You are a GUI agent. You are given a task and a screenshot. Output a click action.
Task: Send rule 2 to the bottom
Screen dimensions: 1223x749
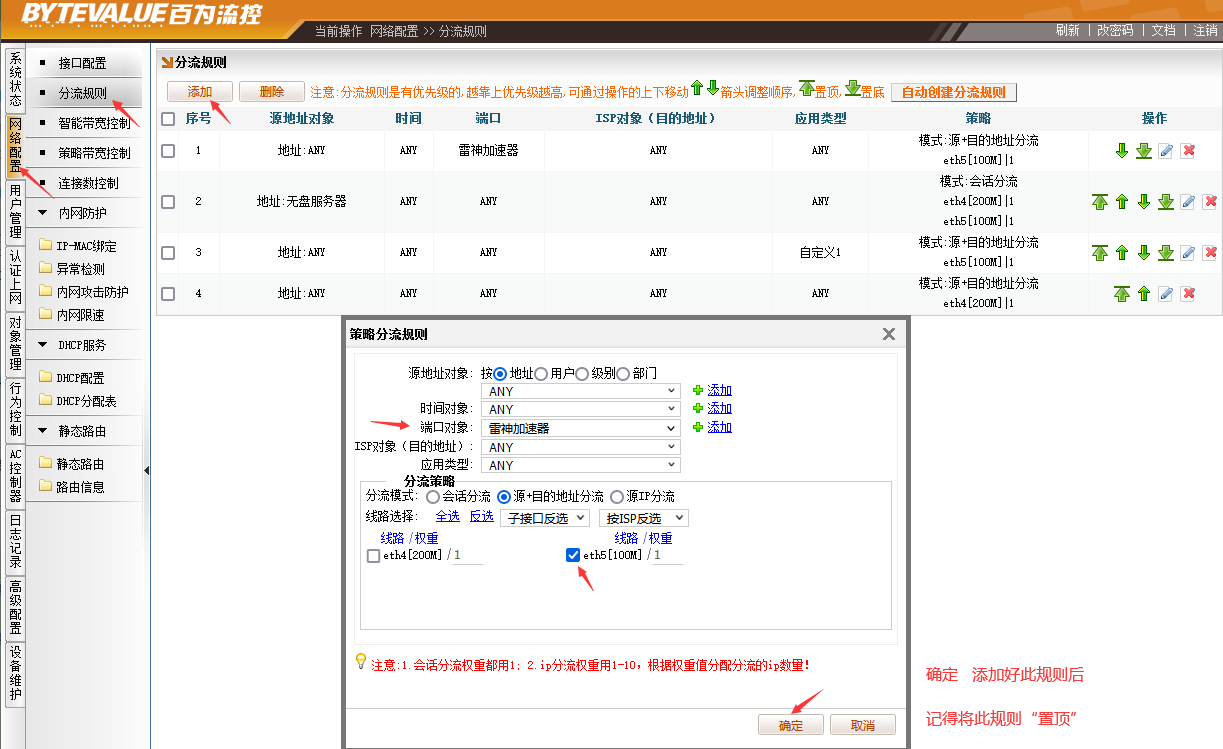1166,202
